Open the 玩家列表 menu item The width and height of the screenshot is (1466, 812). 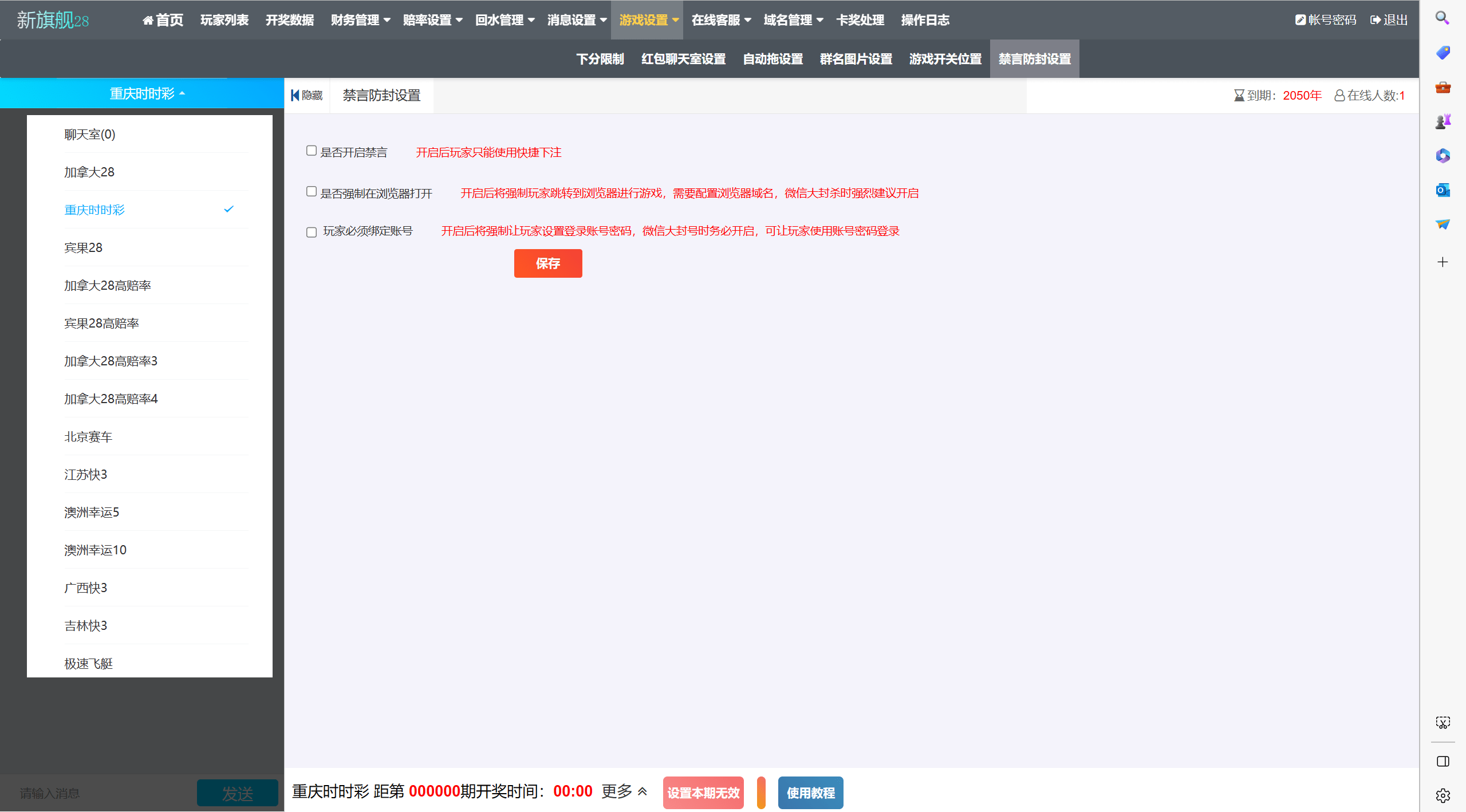pos(224,20)
